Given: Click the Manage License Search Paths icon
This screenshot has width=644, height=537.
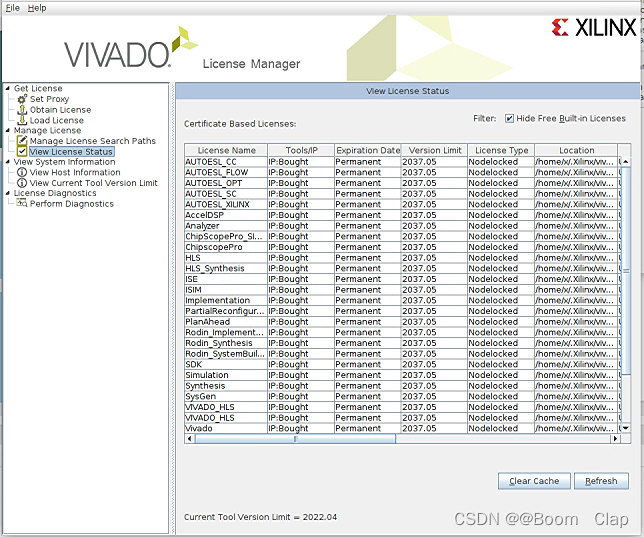Looking at the screenshot, I should pyautogui.click(x=22, y=141).
